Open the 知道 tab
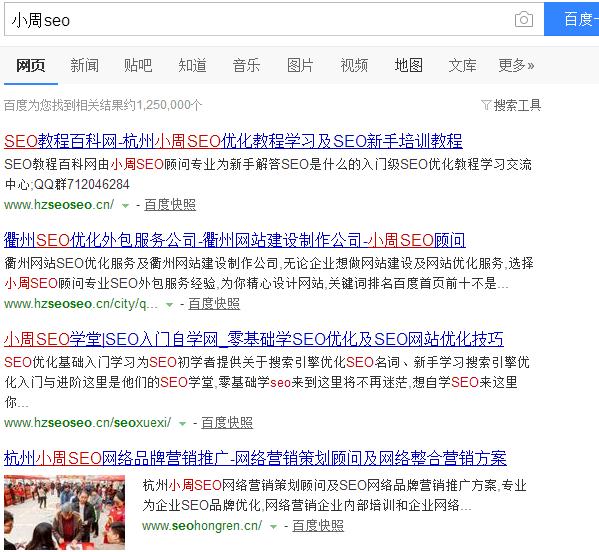The height and width of the screenshot is (552, 599). (x=193, y=65)
